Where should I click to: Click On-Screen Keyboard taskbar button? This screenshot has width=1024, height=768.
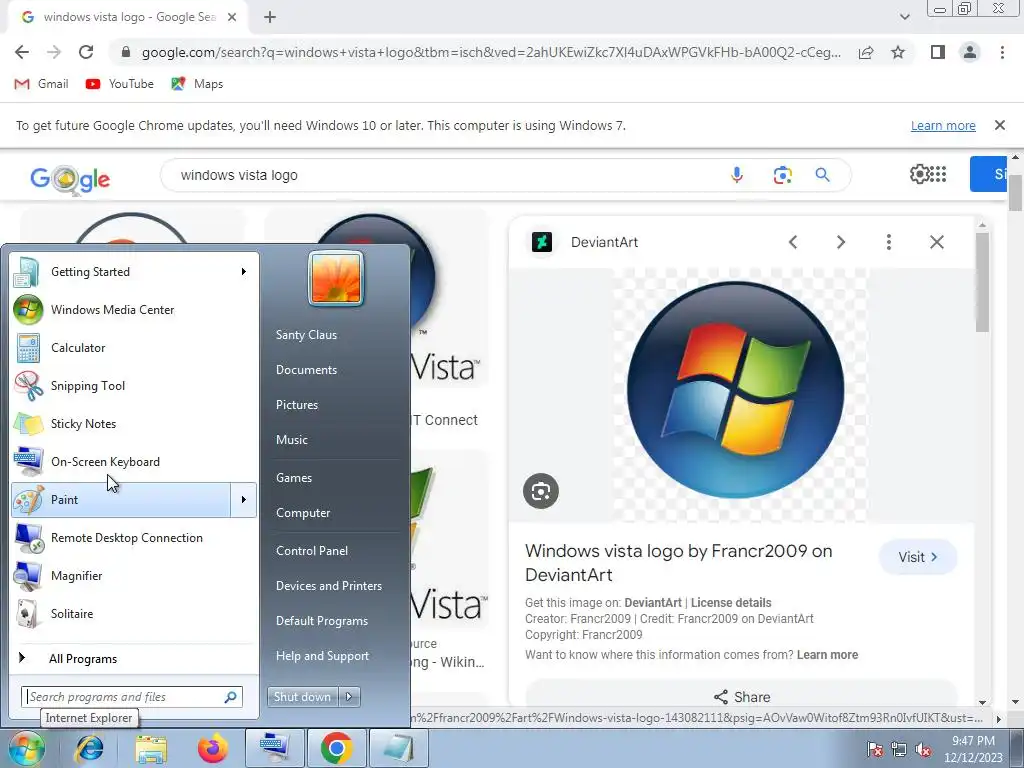coord(274,748)
